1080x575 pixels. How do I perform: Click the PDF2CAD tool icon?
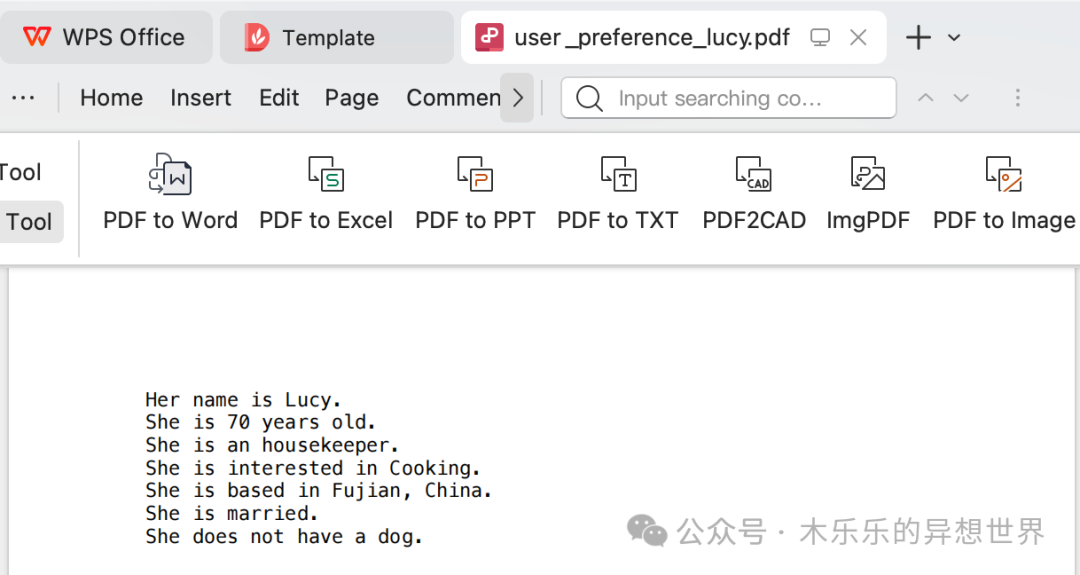(x=754, y=175)
